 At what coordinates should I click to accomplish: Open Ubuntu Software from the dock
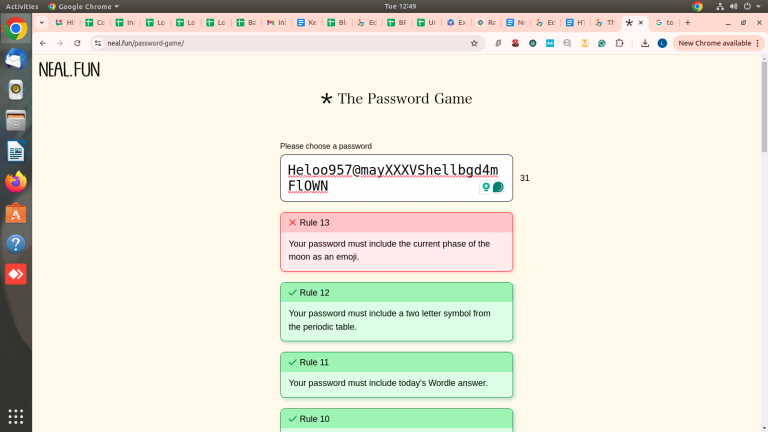coord(15,213)
